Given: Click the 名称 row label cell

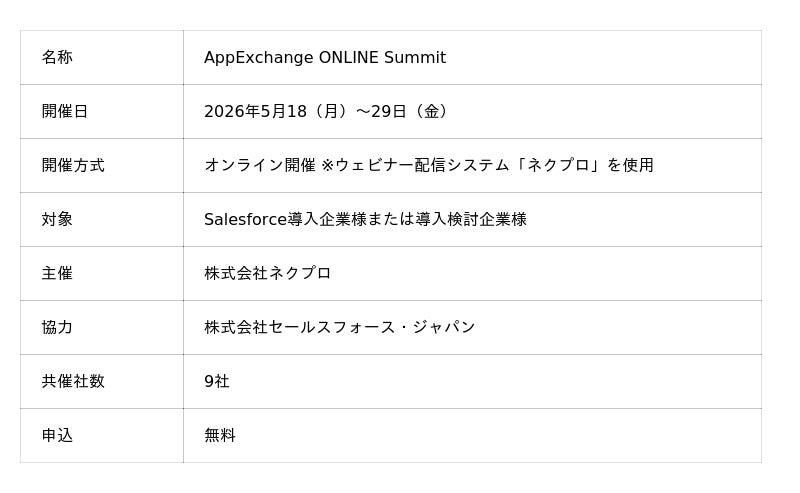Looking at the screenshot, I should pos(57,58).
